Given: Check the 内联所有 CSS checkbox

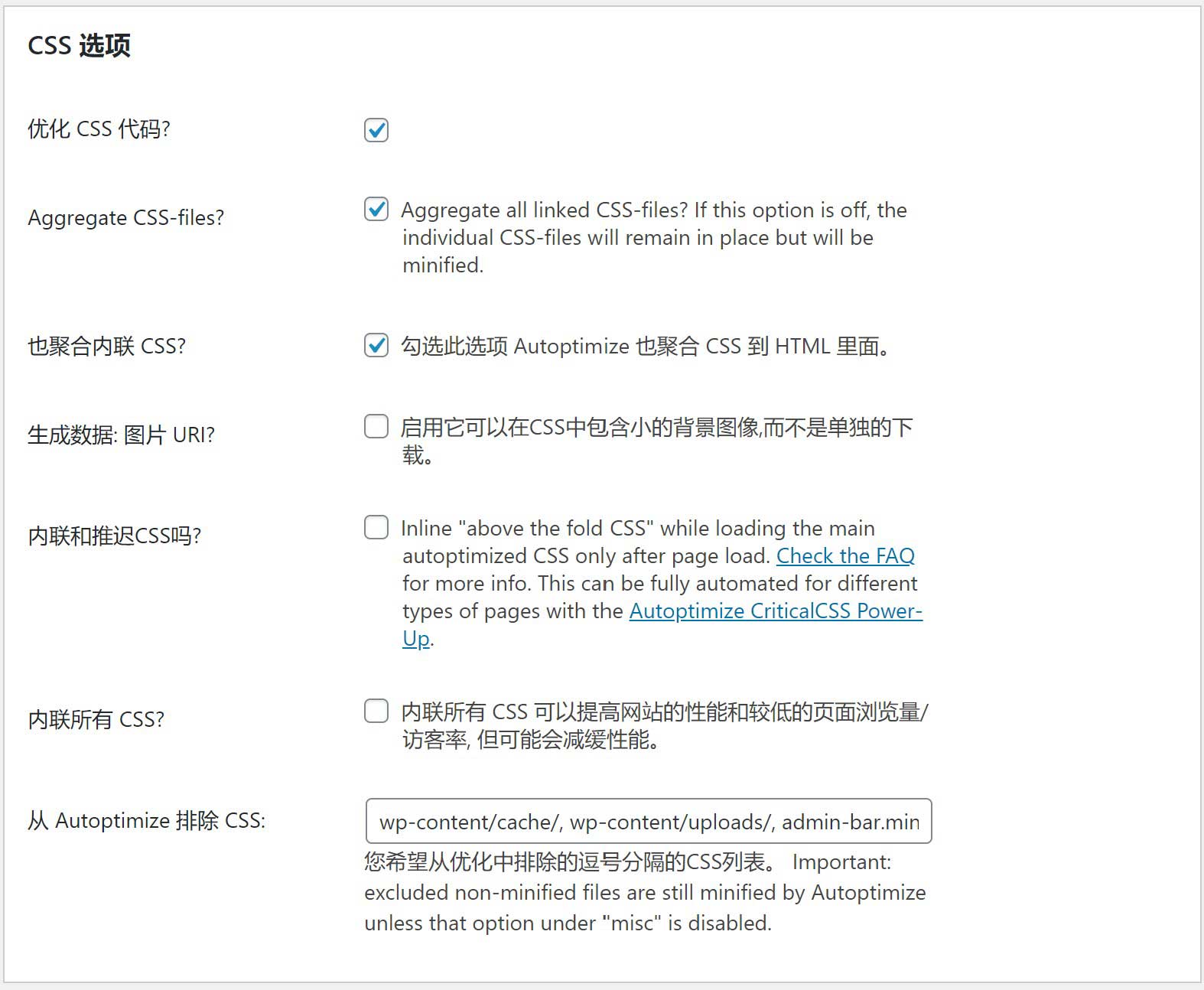Looking at the screenshot, I should click(376, 711).
